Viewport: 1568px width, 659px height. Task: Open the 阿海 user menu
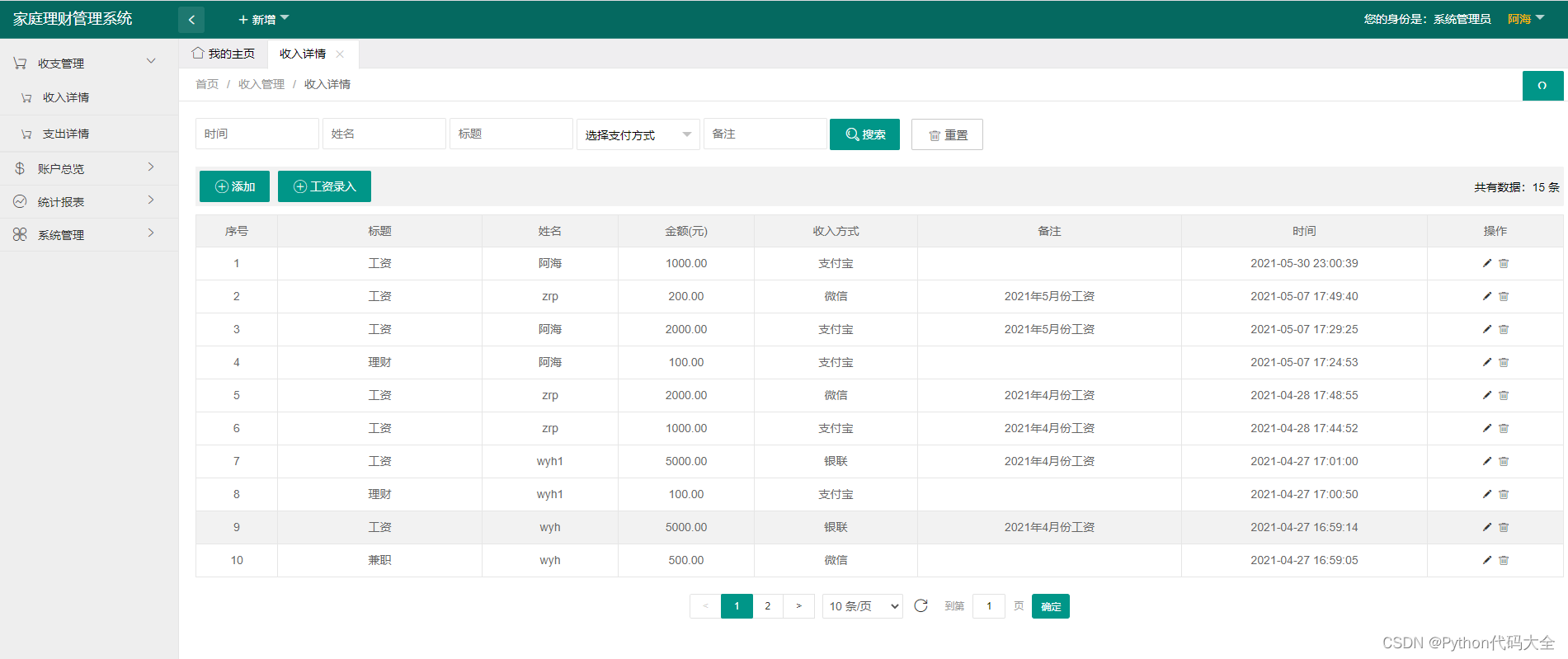coord(1526,19)
